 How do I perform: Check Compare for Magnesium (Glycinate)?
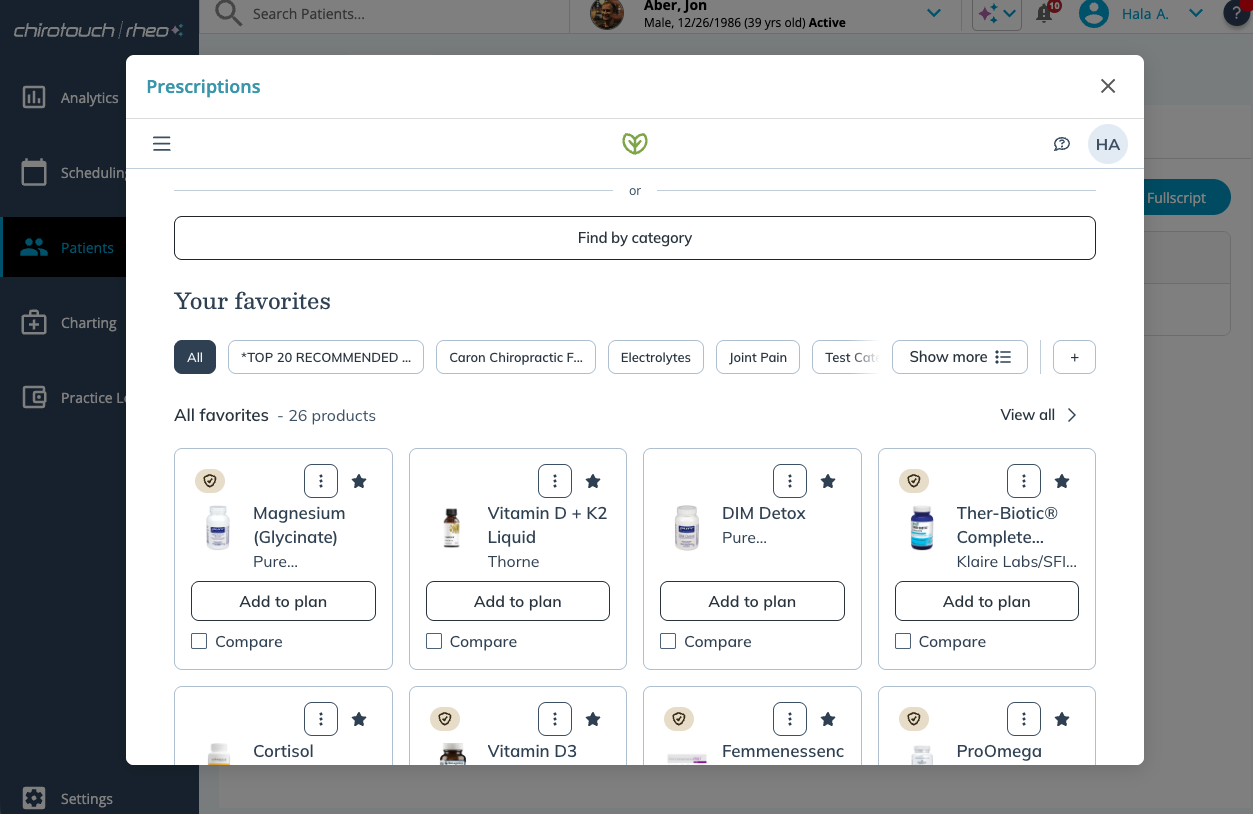(x=199, y=641)
